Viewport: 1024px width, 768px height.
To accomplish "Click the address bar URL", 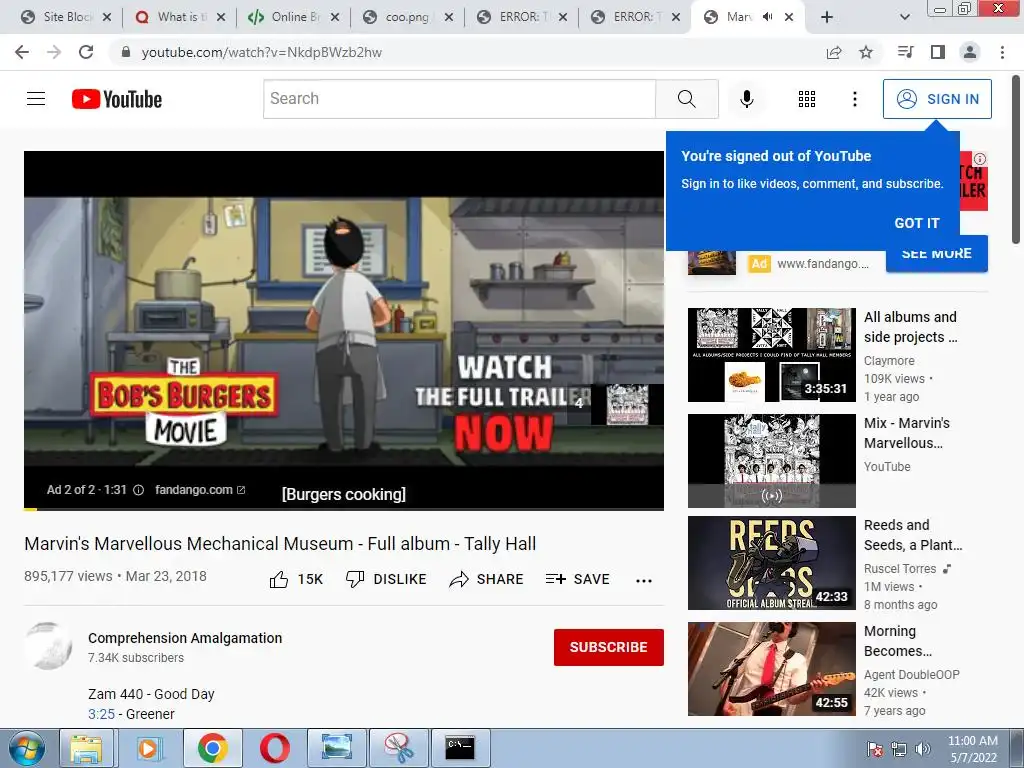I will tap(261, 52).
